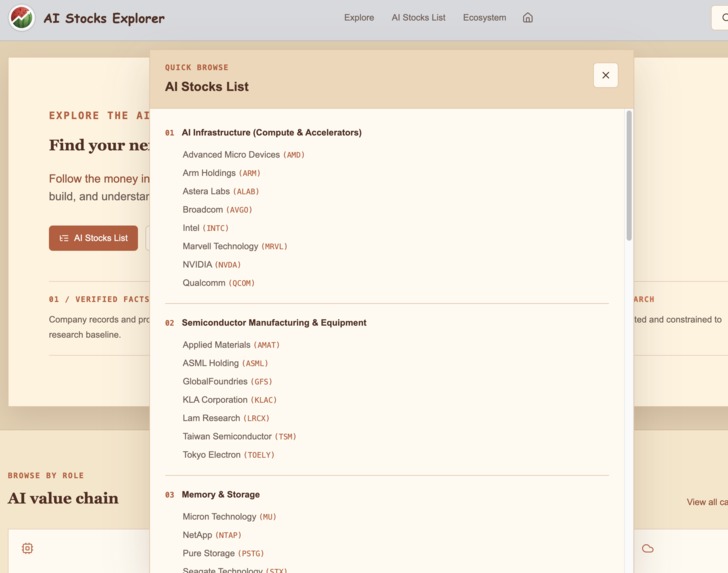
Task: Select Broadcom (AVGO)
Action: point(217,209)
